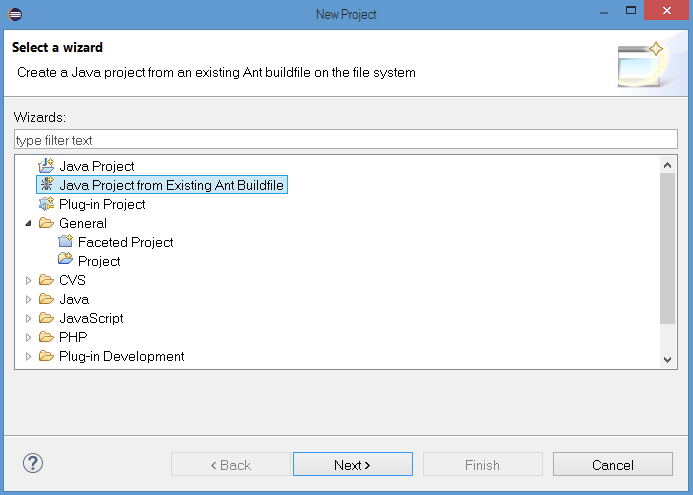Click the Eclipse icon in title bar
693x495 pixels.
[13, 14]
